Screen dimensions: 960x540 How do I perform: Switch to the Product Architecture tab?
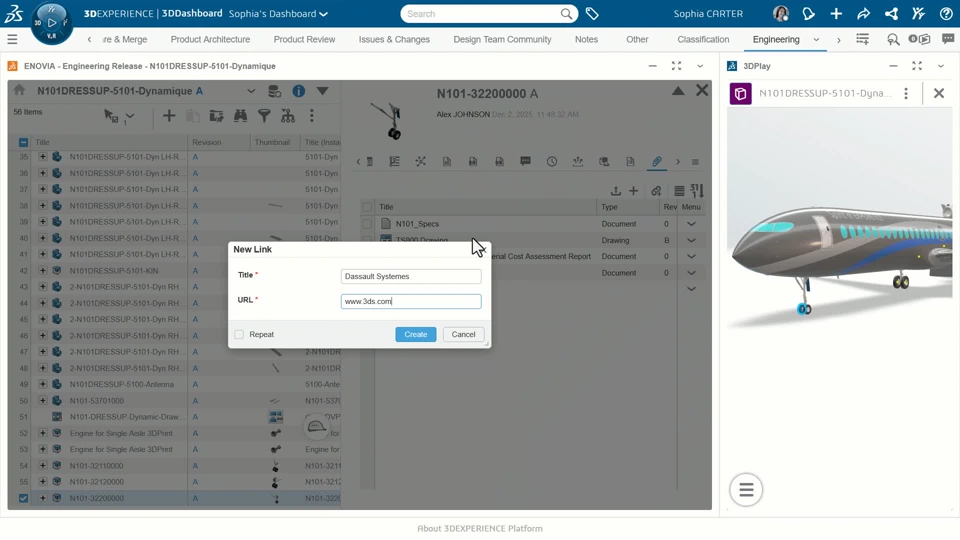click(x=210, y=39)
